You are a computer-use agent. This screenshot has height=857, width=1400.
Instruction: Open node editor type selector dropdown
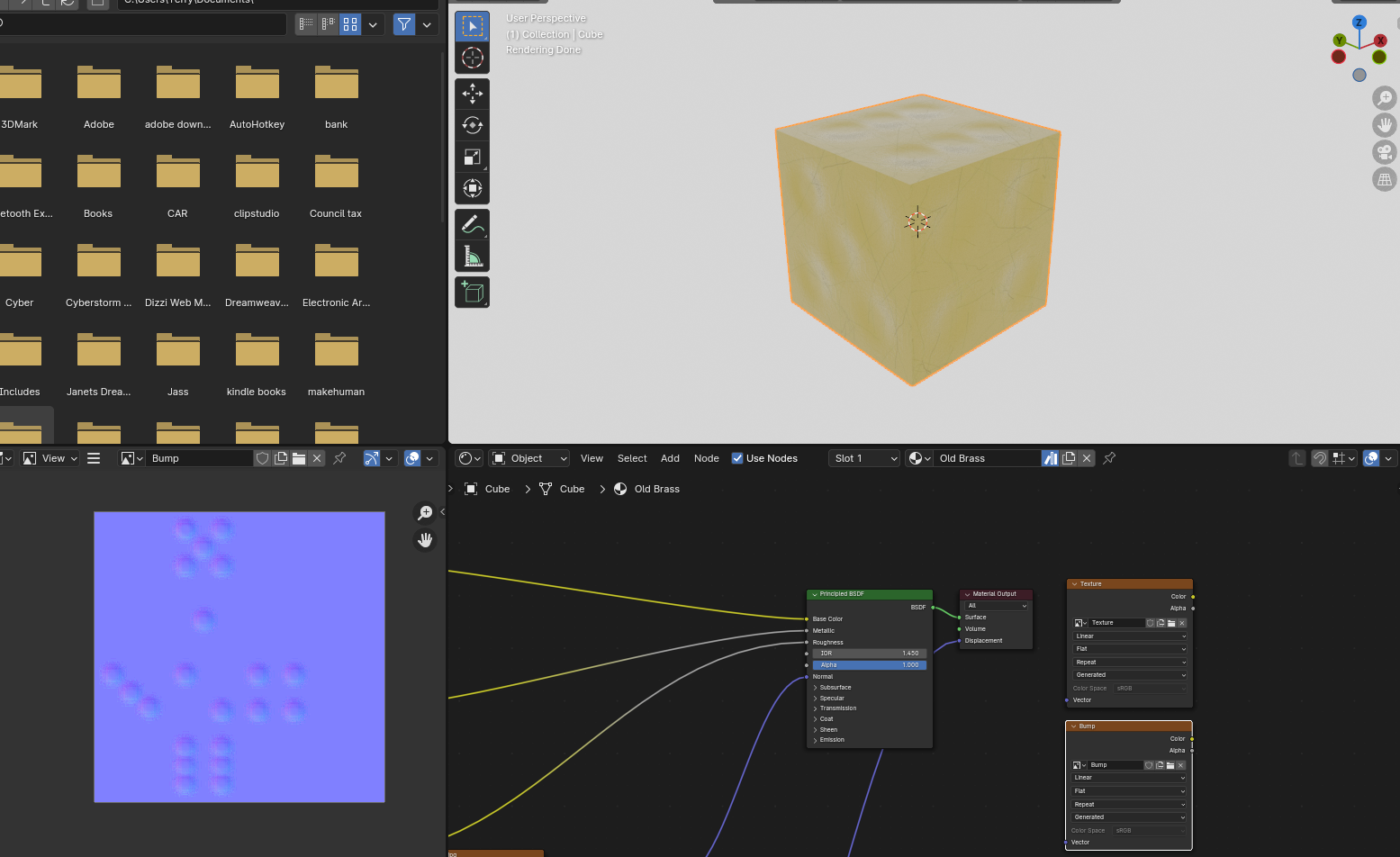tap(469, 458)
